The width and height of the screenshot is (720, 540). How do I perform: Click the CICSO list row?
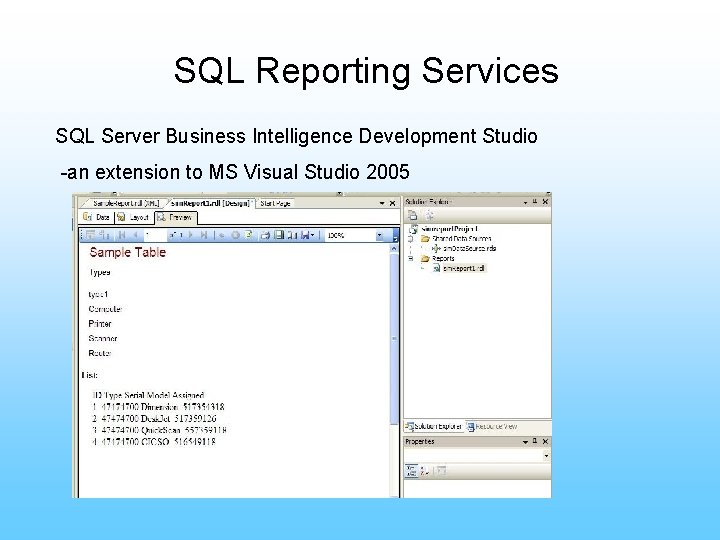153,442
